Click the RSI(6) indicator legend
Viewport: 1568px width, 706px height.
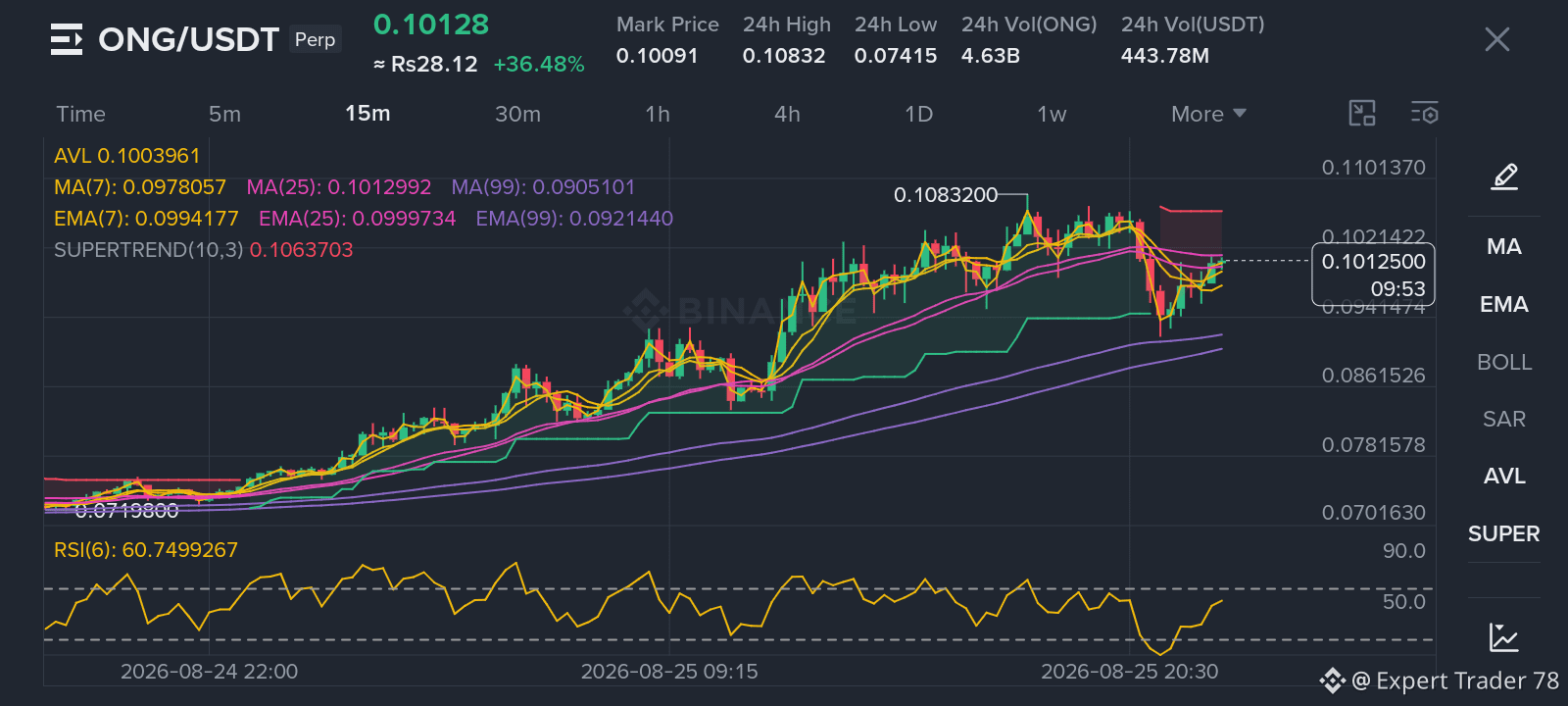[145, 550]
